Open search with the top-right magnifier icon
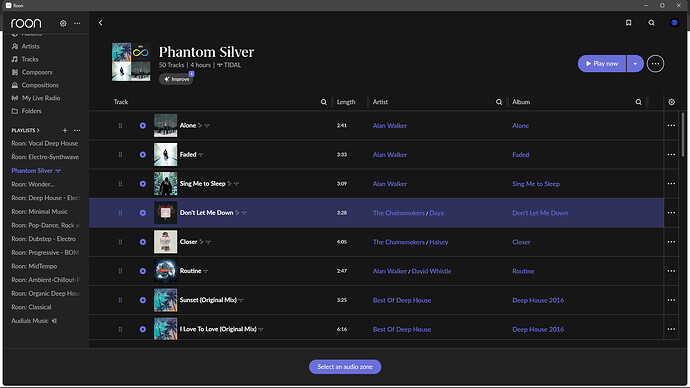 pos(651,23)
